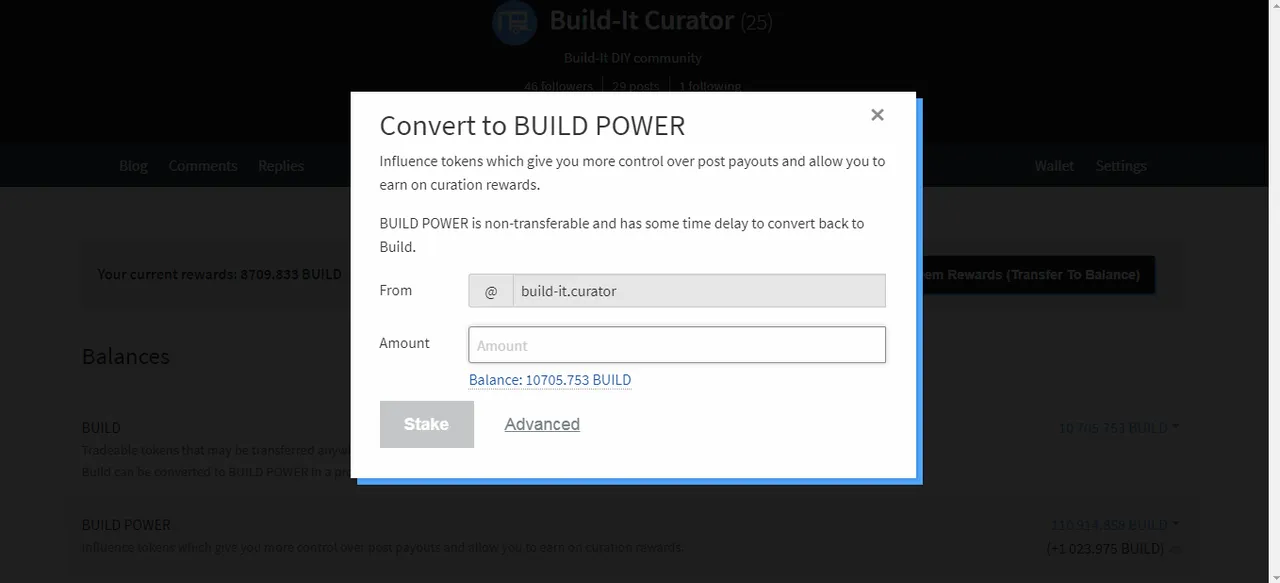Click Redeem Rewards (Transfer To Balance) button
Image resolution: width=1280 pixels, height=583 pixels.
pos(1037,274)
